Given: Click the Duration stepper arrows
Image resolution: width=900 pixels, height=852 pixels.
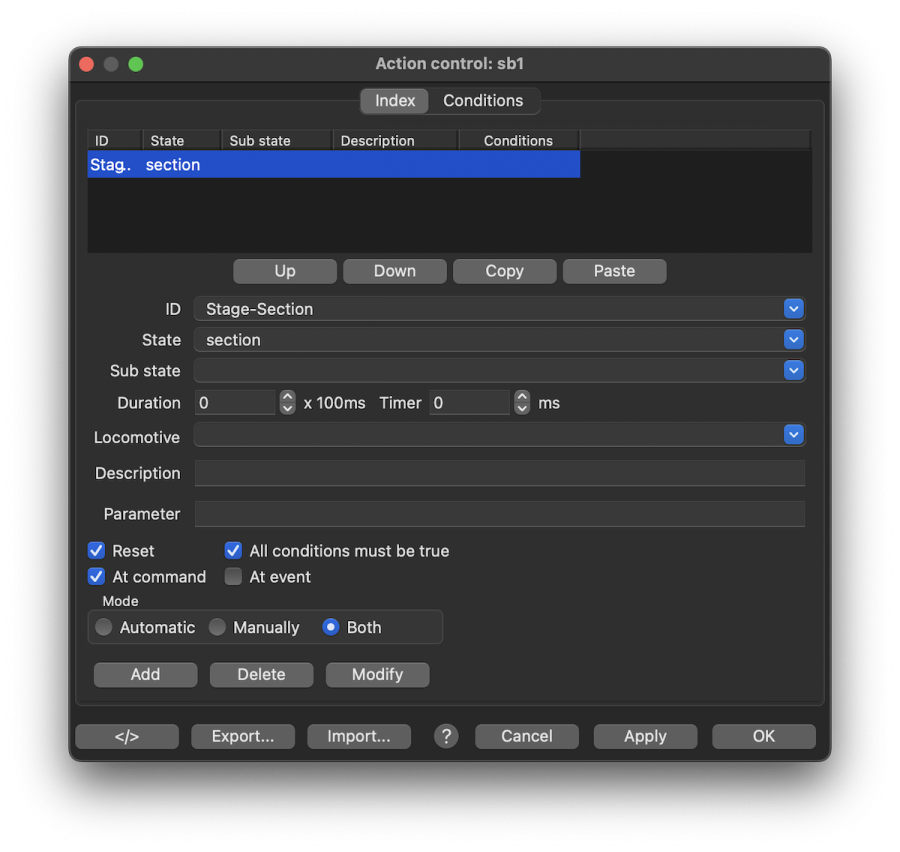Looking at the screenshot, I should click(x=288, y=403).
